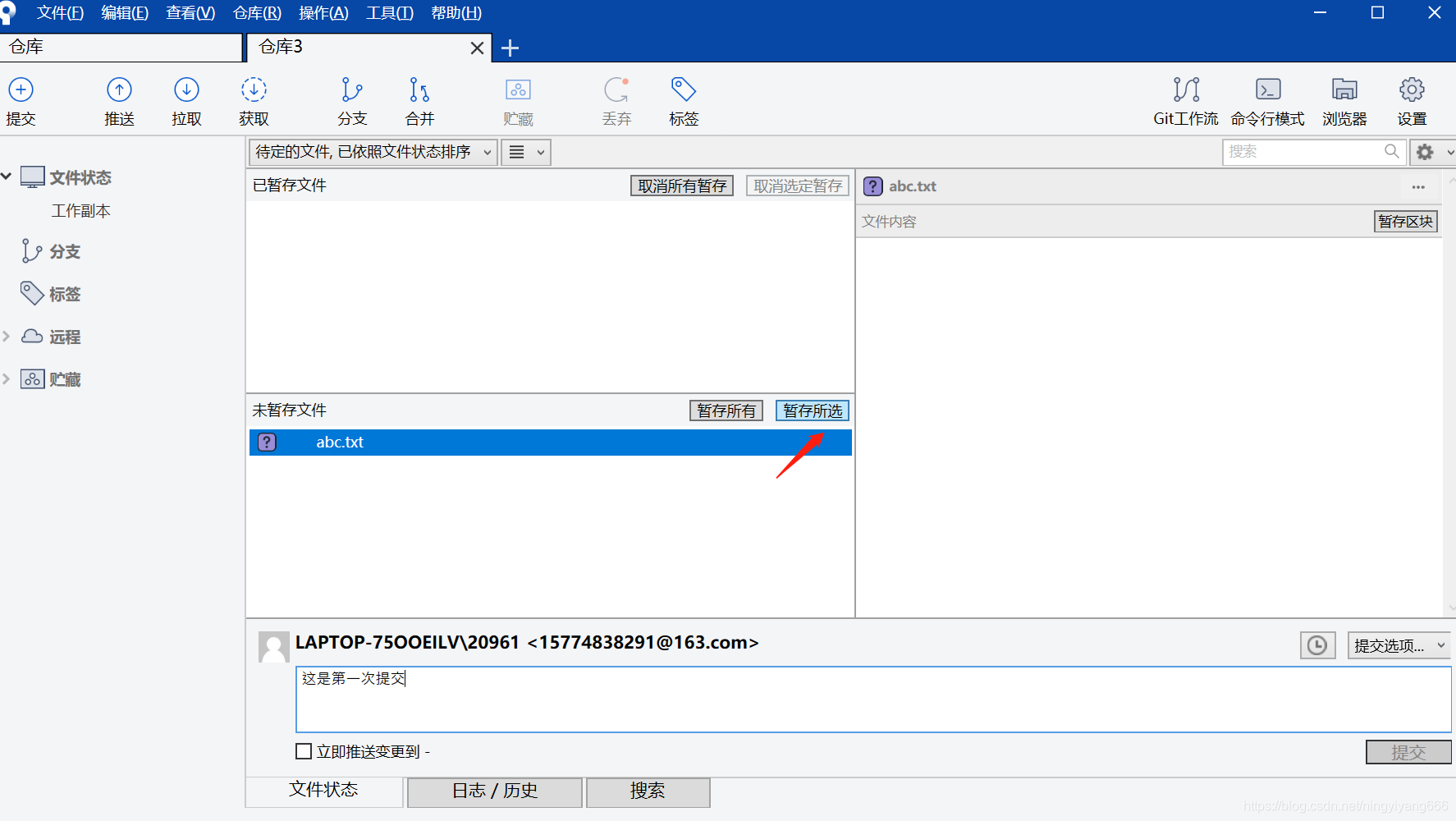Switch to the 日志 / 历史 tab
Screen dimensions: 1456x821
[x=495, y=791]
